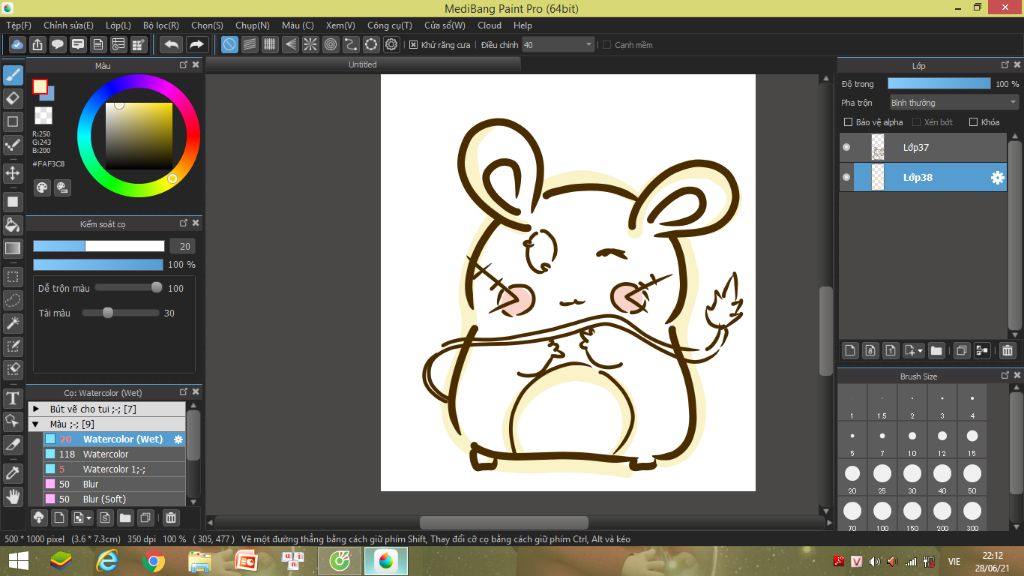Open the Cloud menu
1024x576 pixels.
tap(489, 25)
